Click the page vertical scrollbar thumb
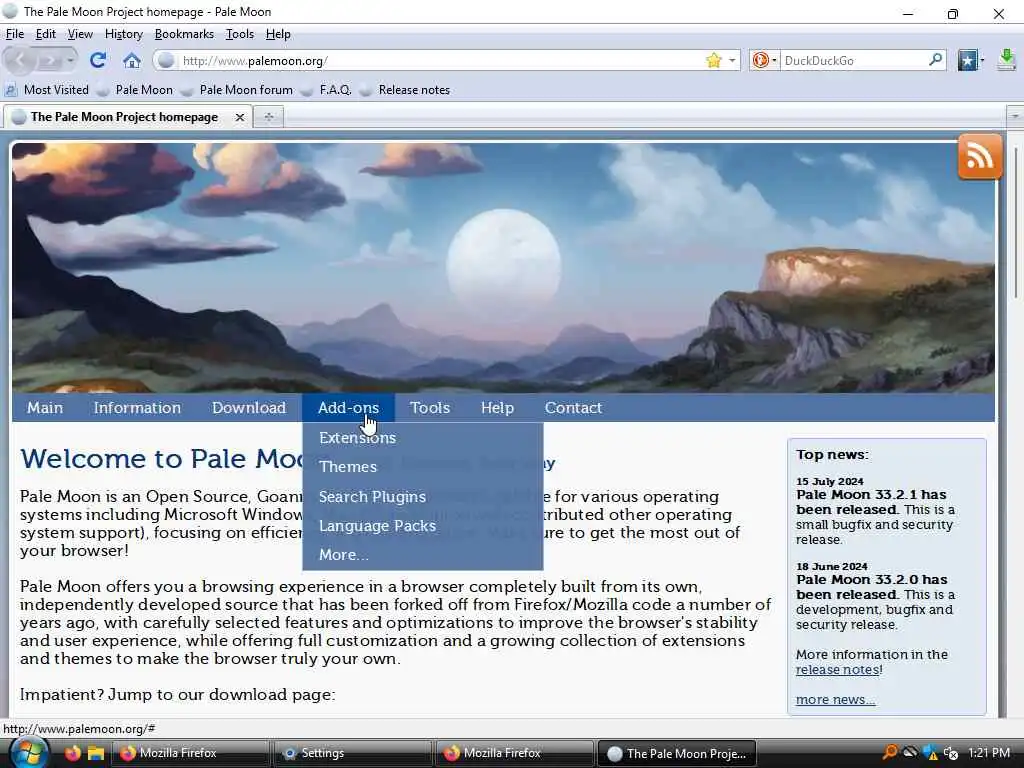Screen dimensions: 1024x768 (1015, 222)
